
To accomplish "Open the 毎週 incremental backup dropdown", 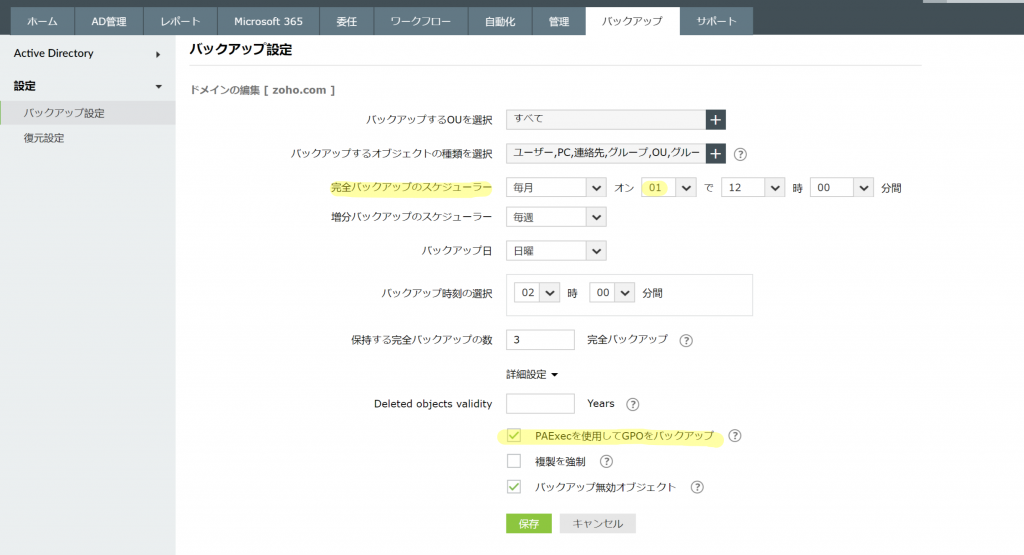I will 556,217.
